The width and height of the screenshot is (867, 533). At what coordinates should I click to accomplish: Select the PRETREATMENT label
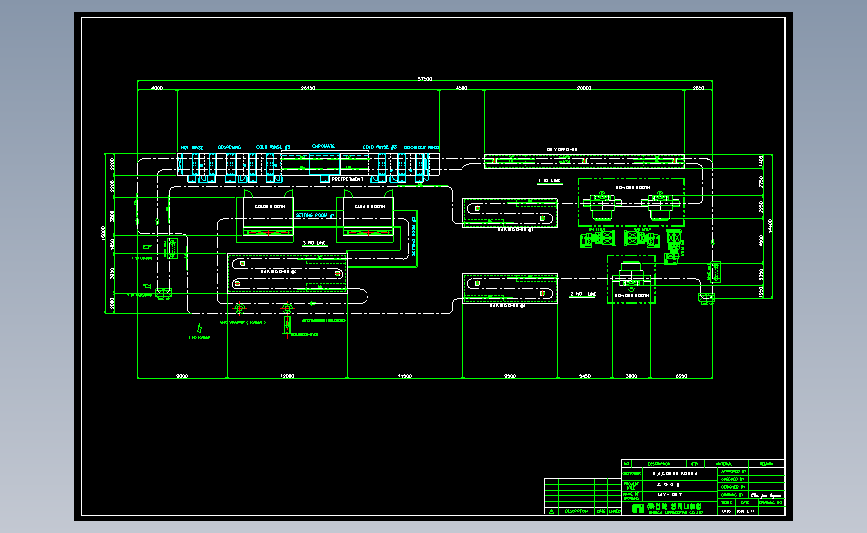coord(347,179)
